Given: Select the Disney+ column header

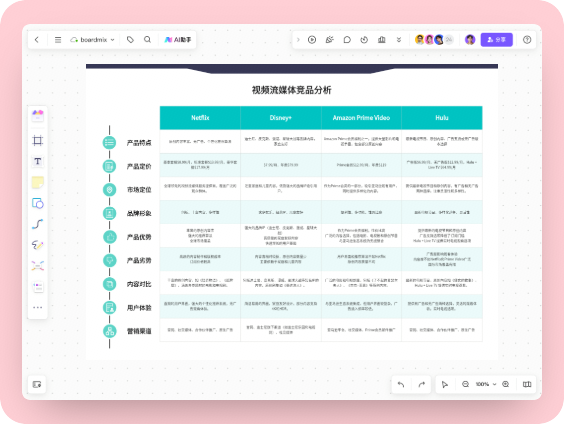Looking at the screenshot, I should (281, 118).
